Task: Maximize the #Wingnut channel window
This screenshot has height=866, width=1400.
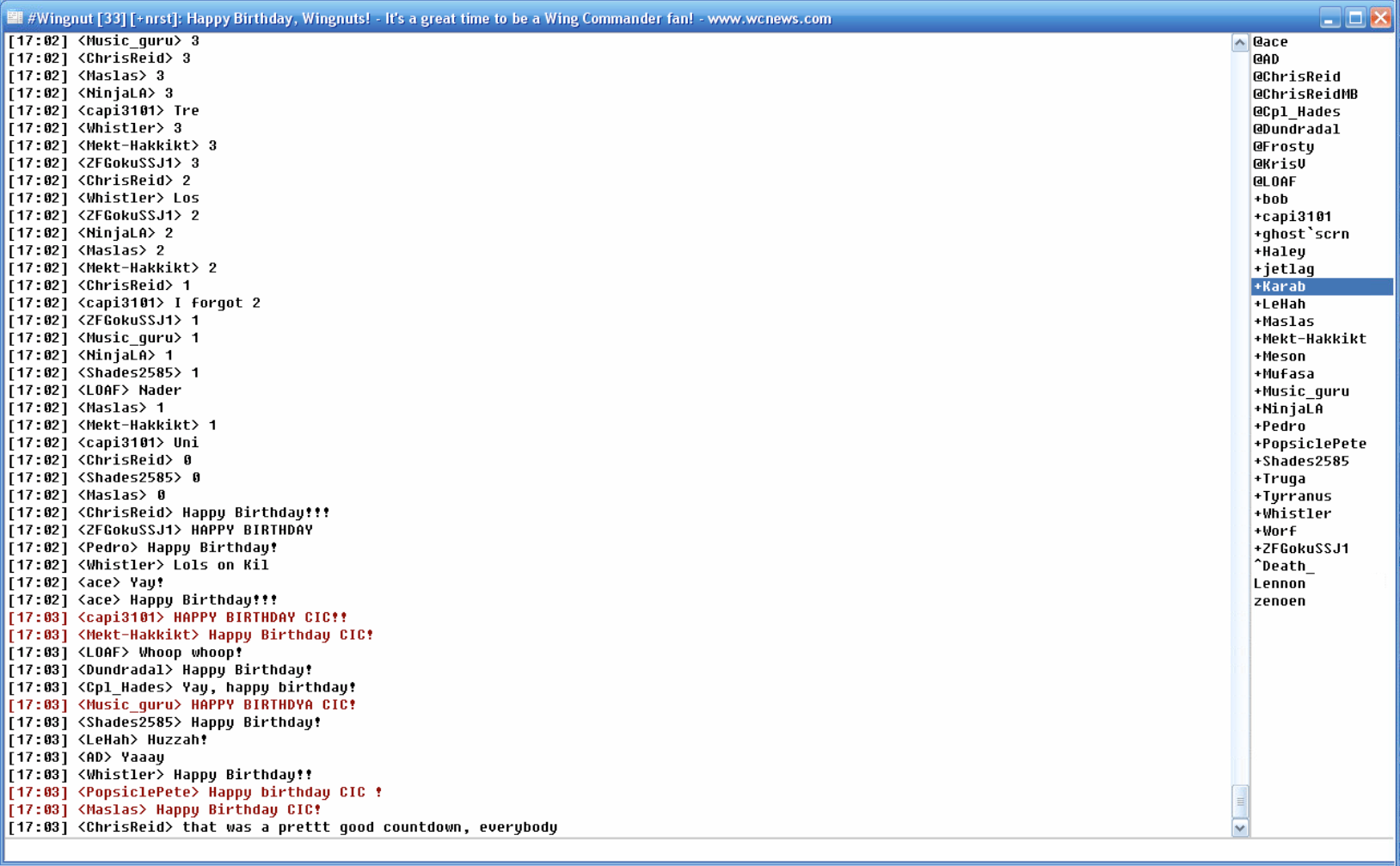Action: 1355,18
